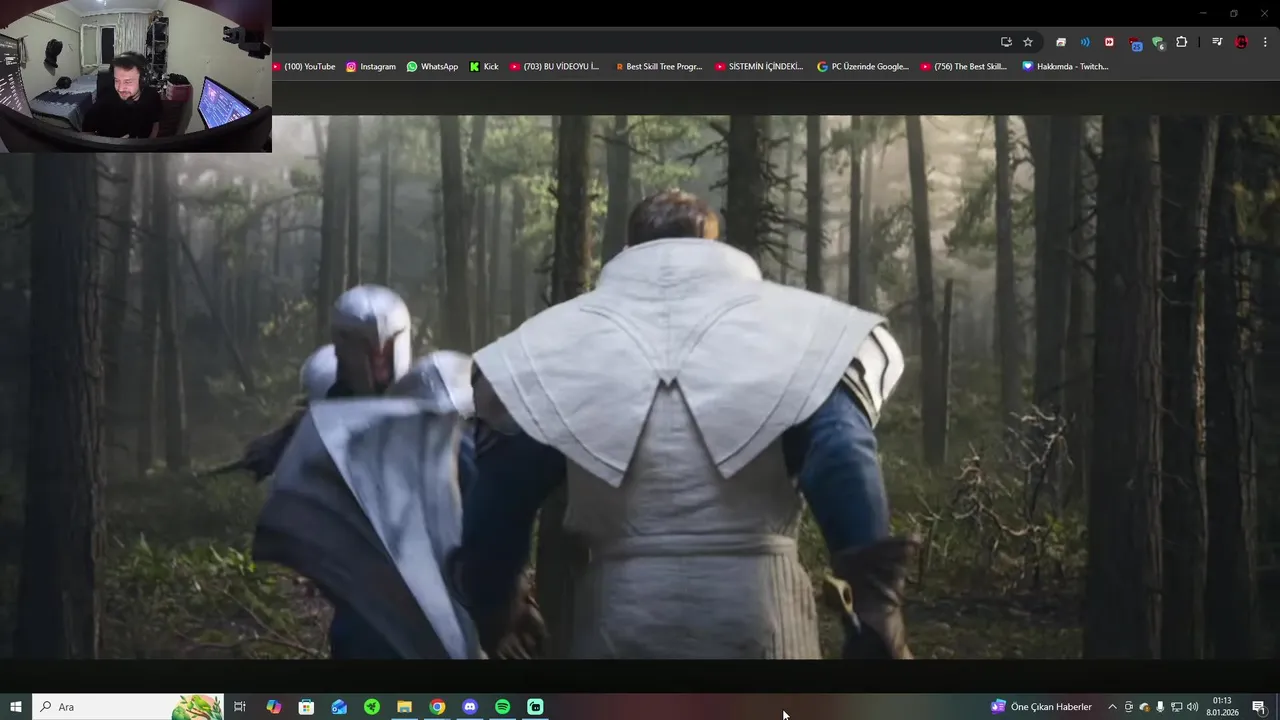Show hidden system tray icons
The height and width of the screenshot is (720, 1280).
(1112, 707)
